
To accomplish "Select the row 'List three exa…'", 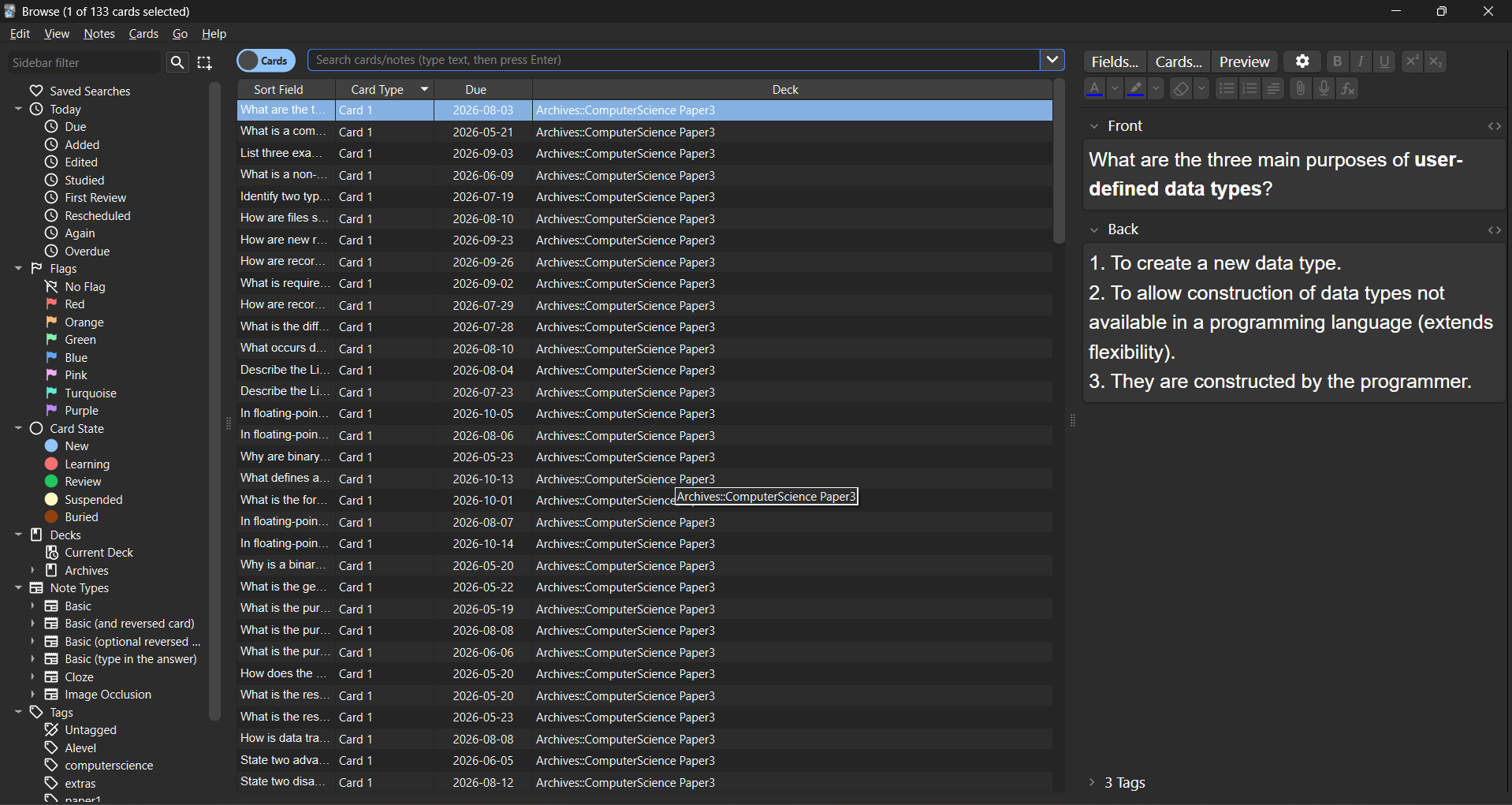I will point(645,154).
